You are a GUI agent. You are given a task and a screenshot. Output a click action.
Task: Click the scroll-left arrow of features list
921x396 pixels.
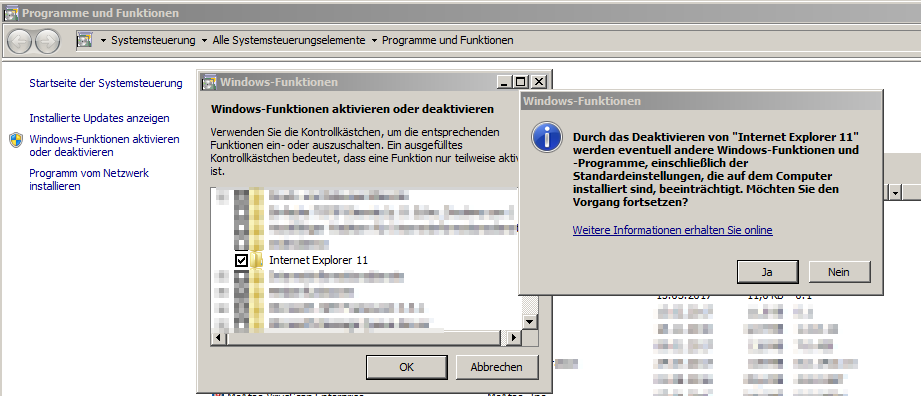[x=218, y=338]
